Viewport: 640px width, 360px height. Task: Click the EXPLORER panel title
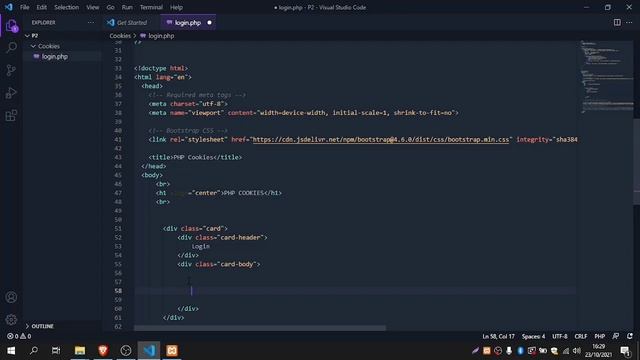44,22
